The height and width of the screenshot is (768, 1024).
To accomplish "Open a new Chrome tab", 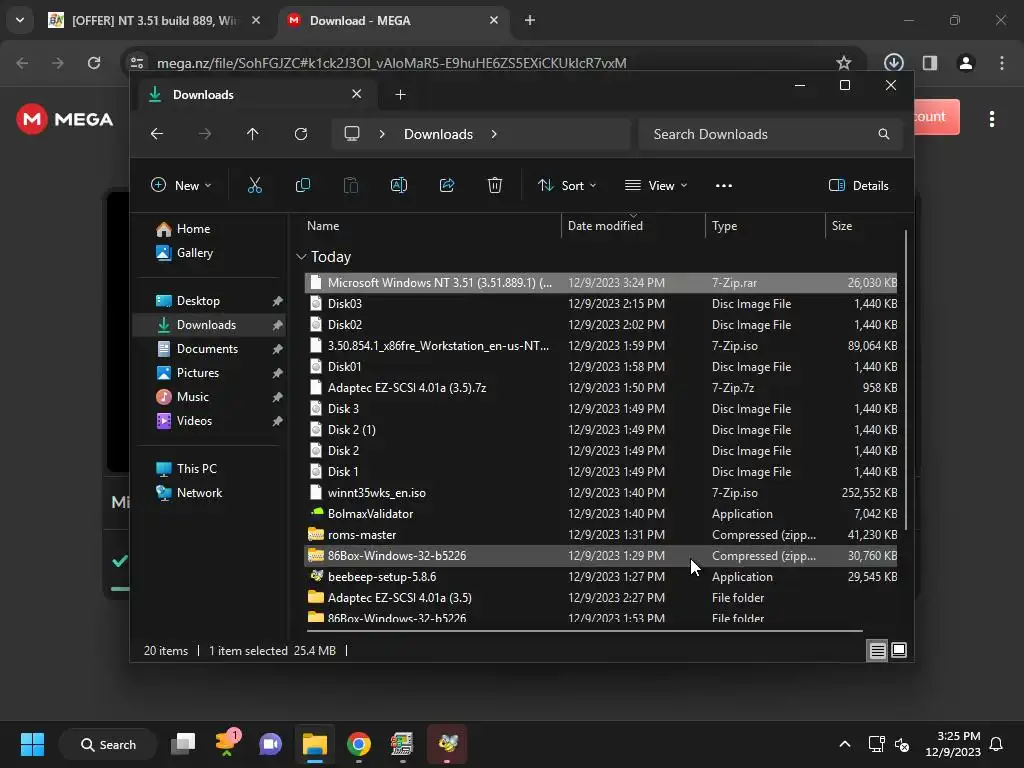I will point(530,20).
